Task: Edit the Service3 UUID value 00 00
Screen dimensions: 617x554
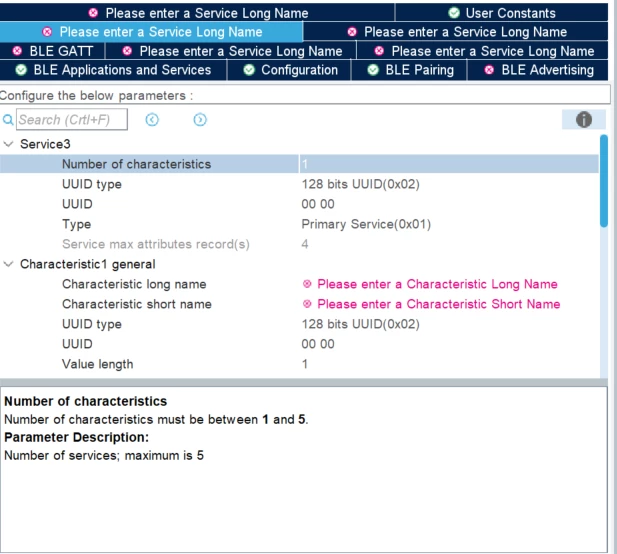Action: point(318,204)
